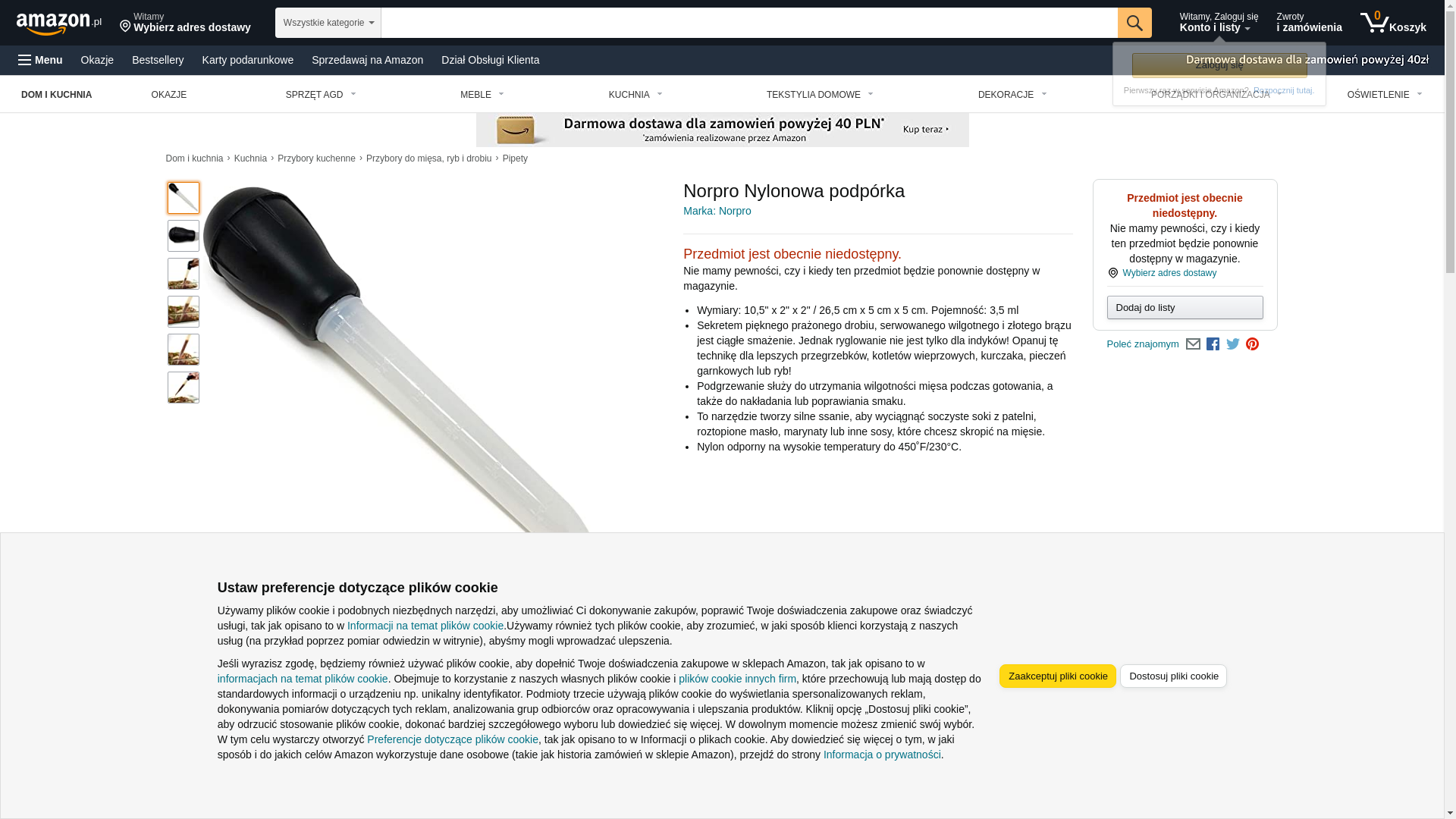
Task: Share the product on Facebook
Action: point(1213,344)
